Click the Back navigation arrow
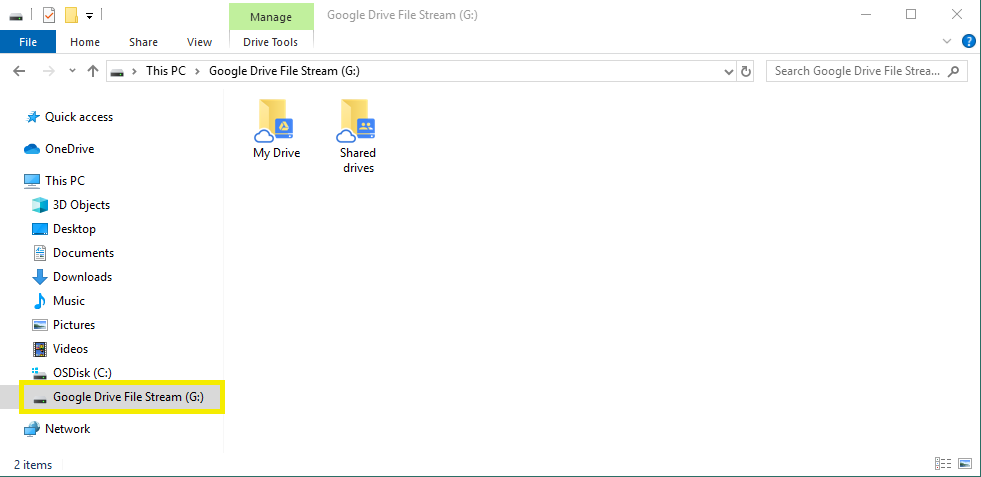The width and height of the screenshot is (981, 477). (19, 71)
